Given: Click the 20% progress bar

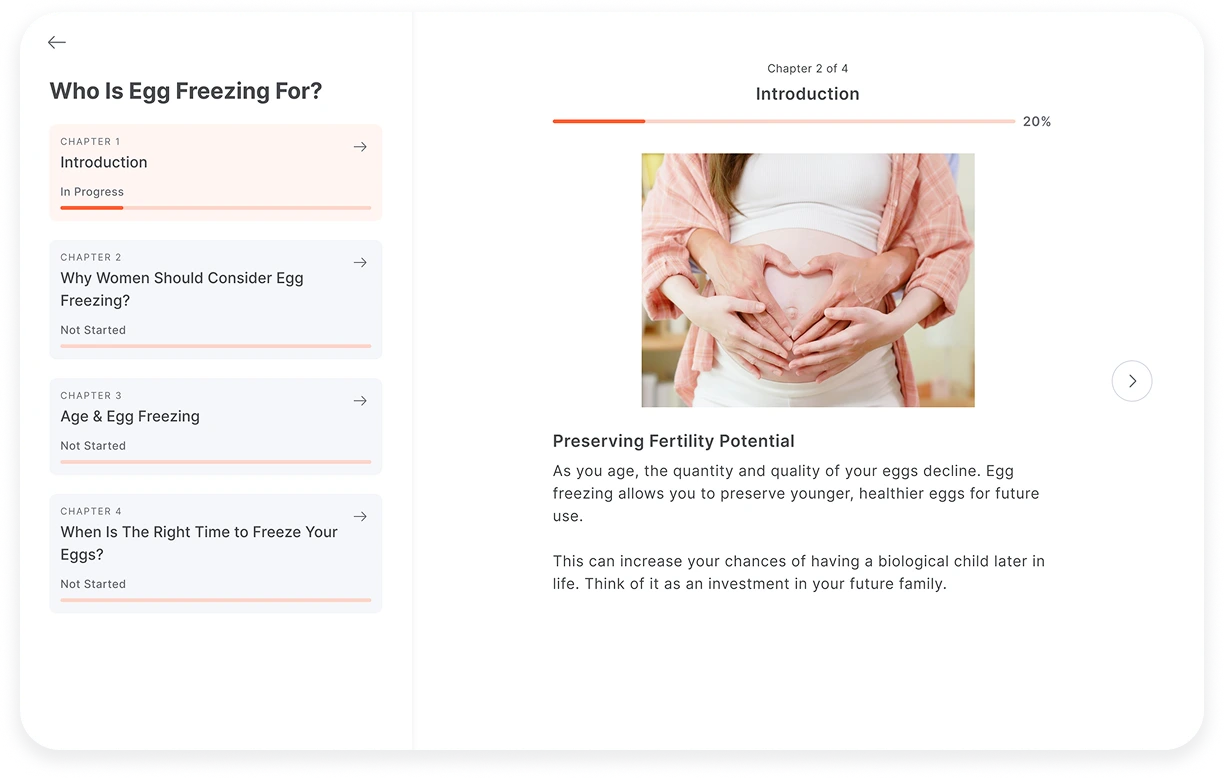Looking at the screenshot, I should pos(785,121).
